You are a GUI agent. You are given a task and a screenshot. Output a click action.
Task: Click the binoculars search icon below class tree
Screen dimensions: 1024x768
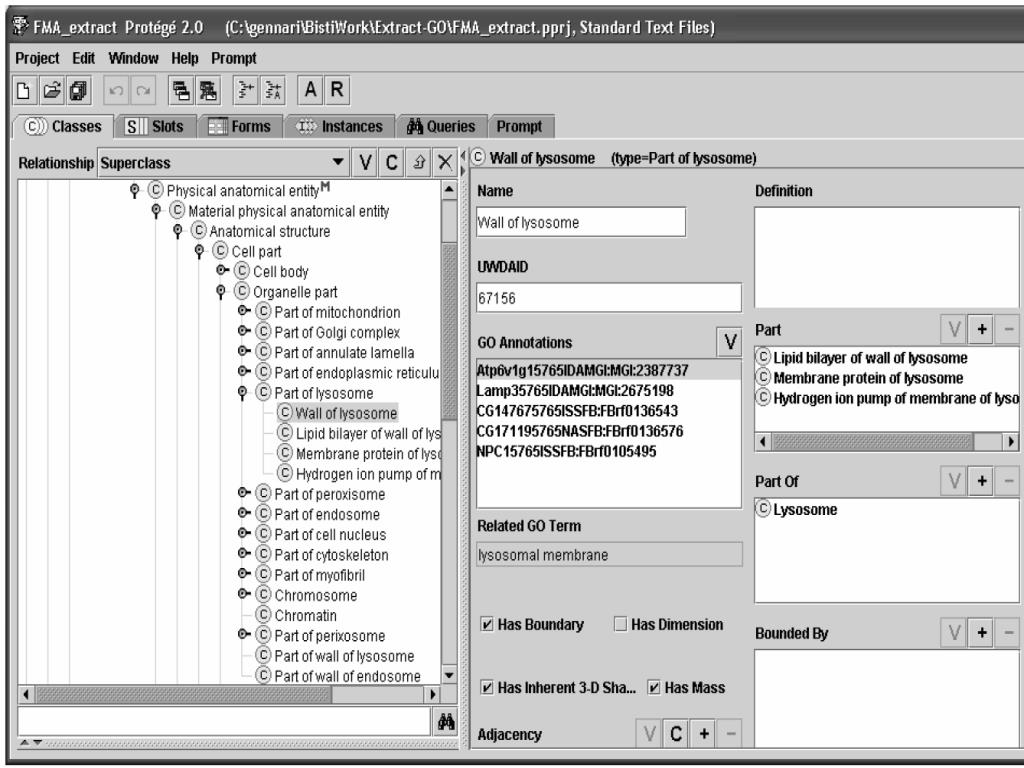[446, 722]
